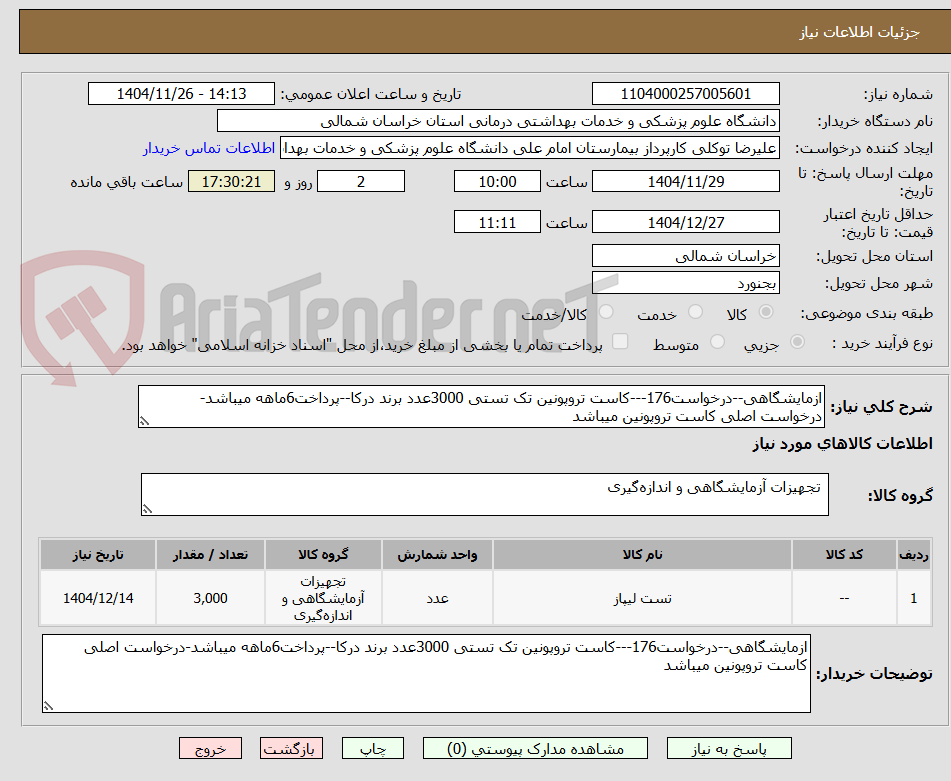
Task: Click the کد کالا column header
Action: tap(844, 555)
